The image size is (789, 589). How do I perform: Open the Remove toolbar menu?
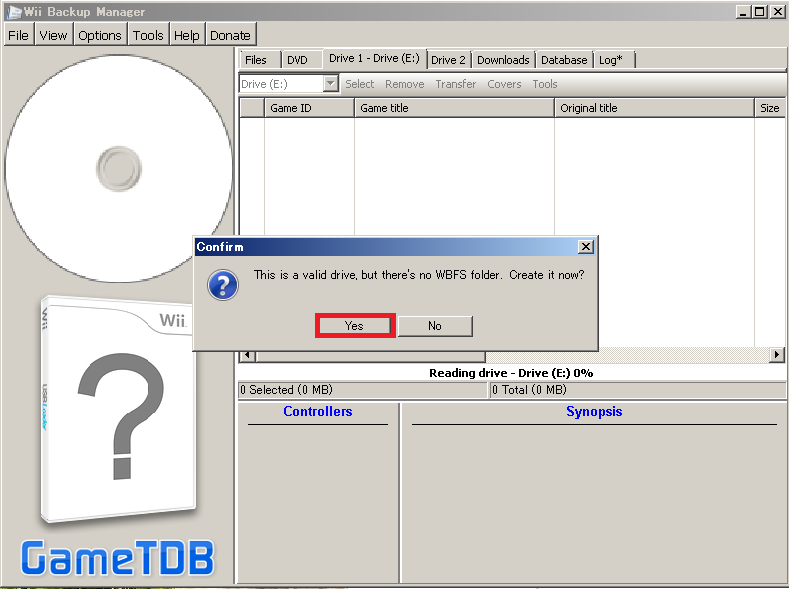pos(405,84)
